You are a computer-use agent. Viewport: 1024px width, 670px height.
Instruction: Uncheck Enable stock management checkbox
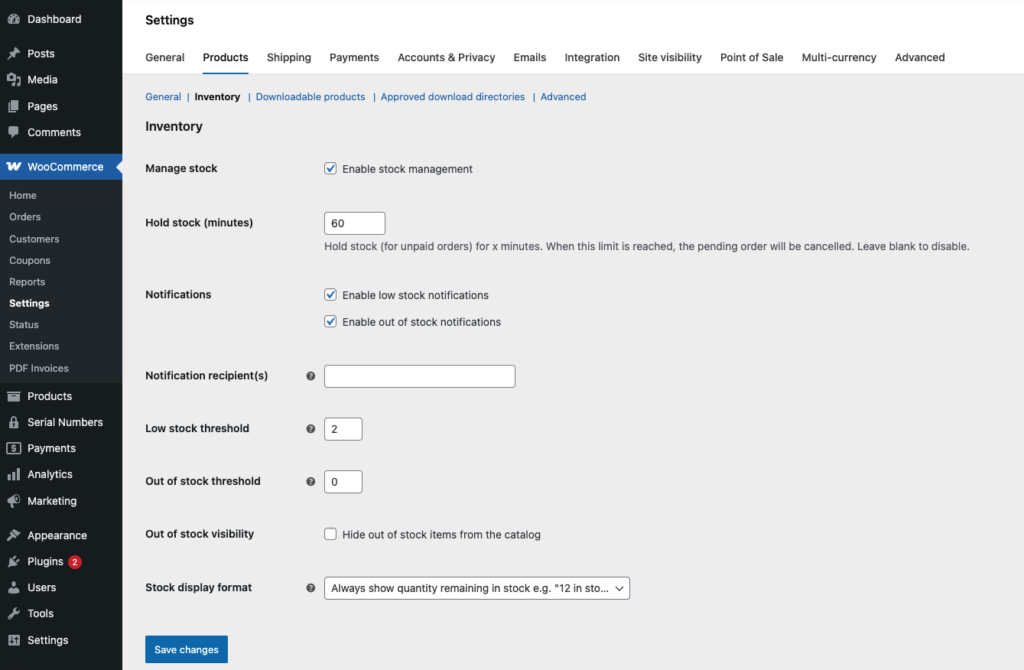click(x=331, y=169)
